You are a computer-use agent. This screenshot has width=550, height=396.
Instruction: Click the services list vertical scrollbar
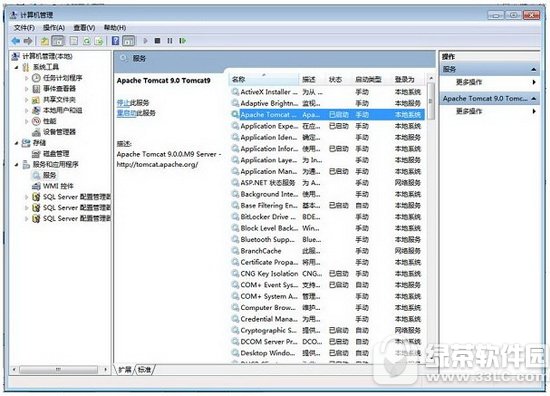431,101
